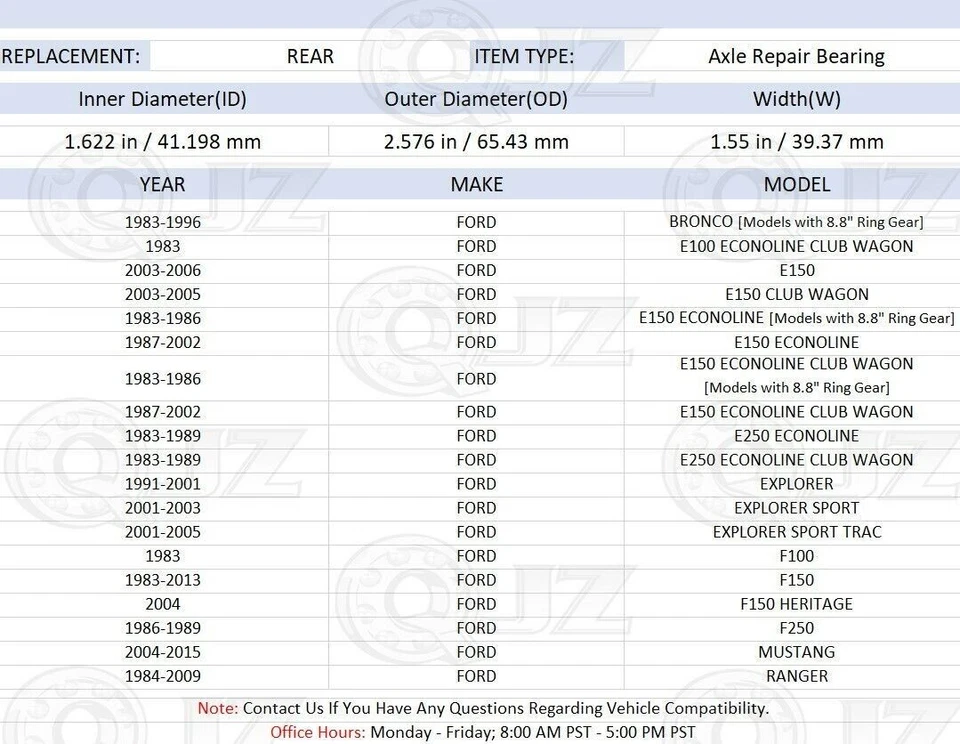Select the 2.576 in / 65.43 mm value
Image resolution: width=960 pixels, height=744 pixels.
[476, 142]
